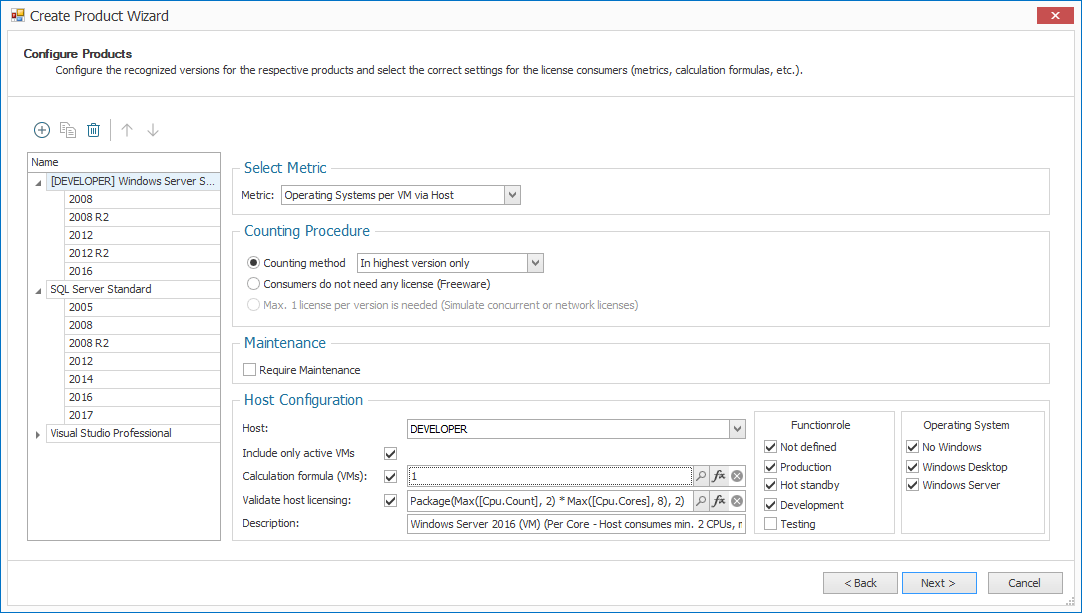Toggle Validate host licensing checkbox

[x=391, y=500]
